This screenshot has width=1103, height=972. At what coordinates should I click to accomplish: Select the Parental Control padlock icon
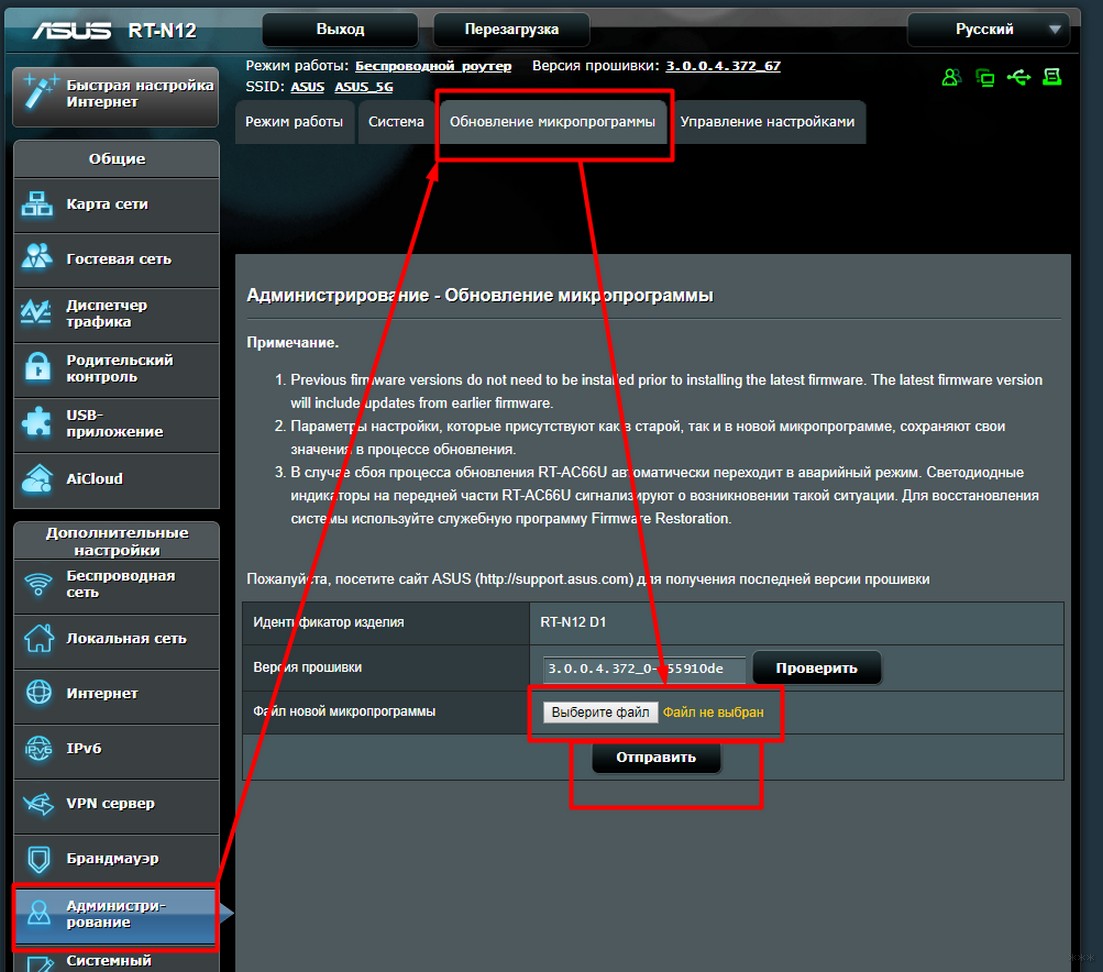coord(38,368)
